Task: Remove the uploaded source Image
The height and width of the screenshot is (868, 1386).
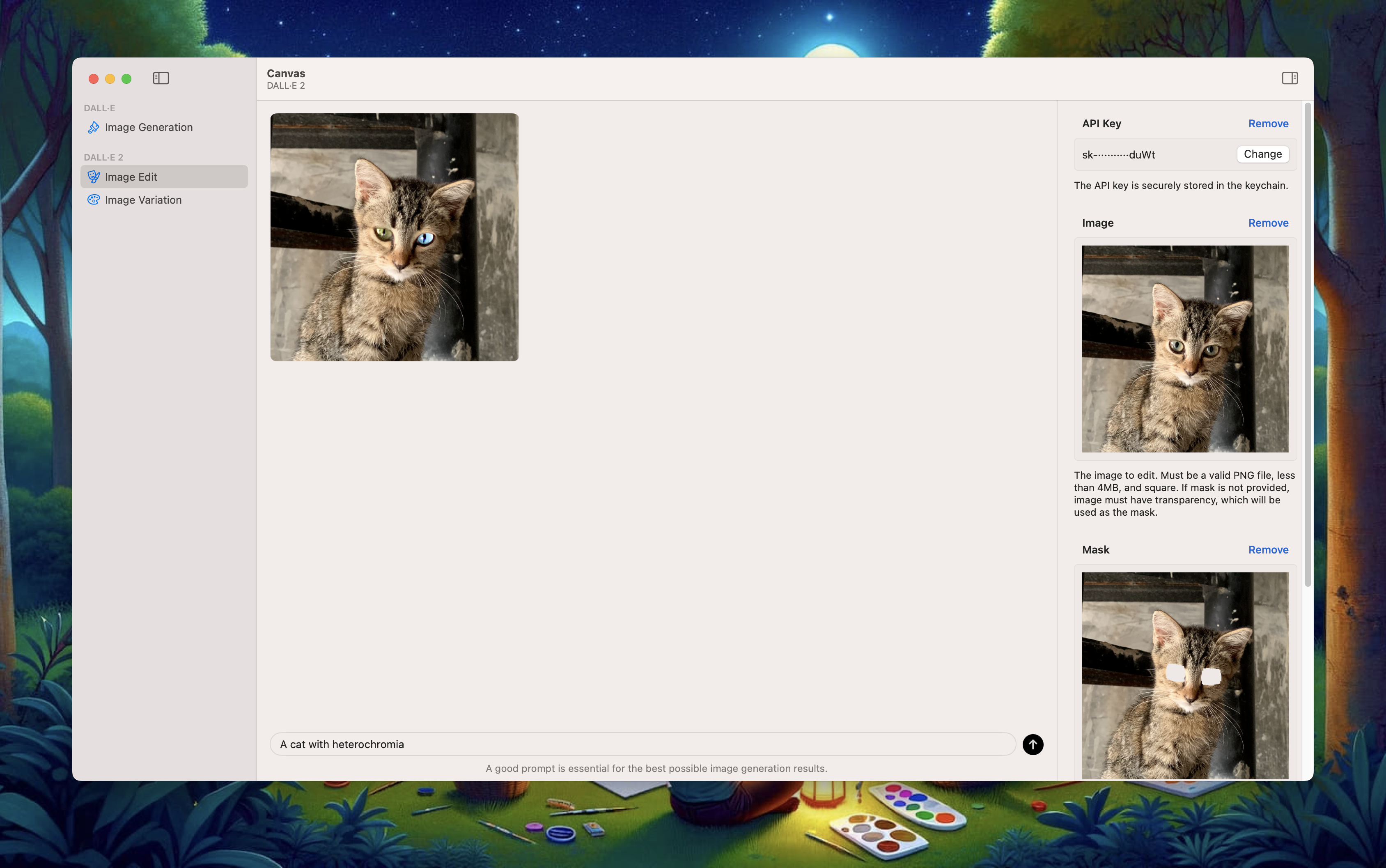Action: coord(1268,223)
